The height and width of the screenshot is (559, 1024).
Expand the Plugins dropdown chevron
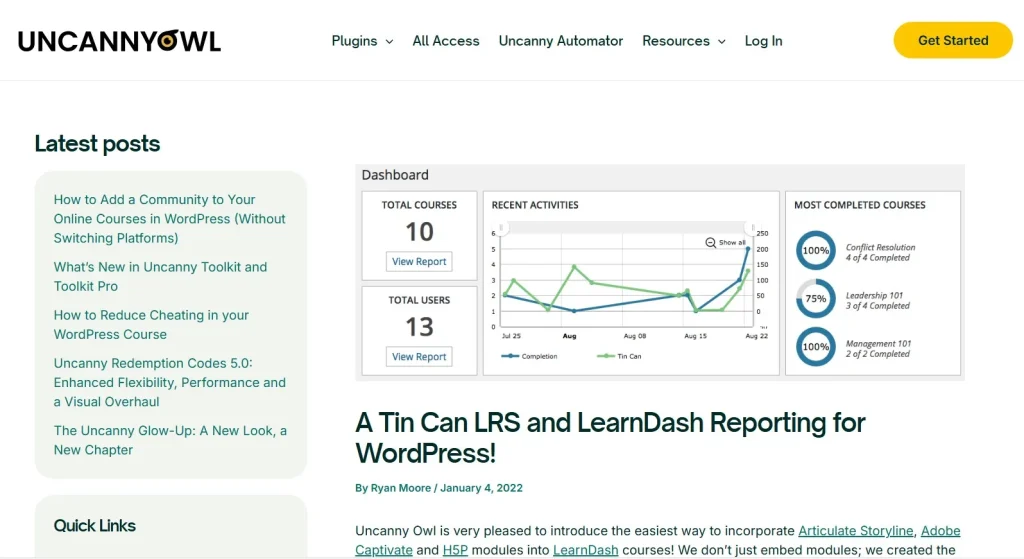pyautogui.click(x=389, y=41)
